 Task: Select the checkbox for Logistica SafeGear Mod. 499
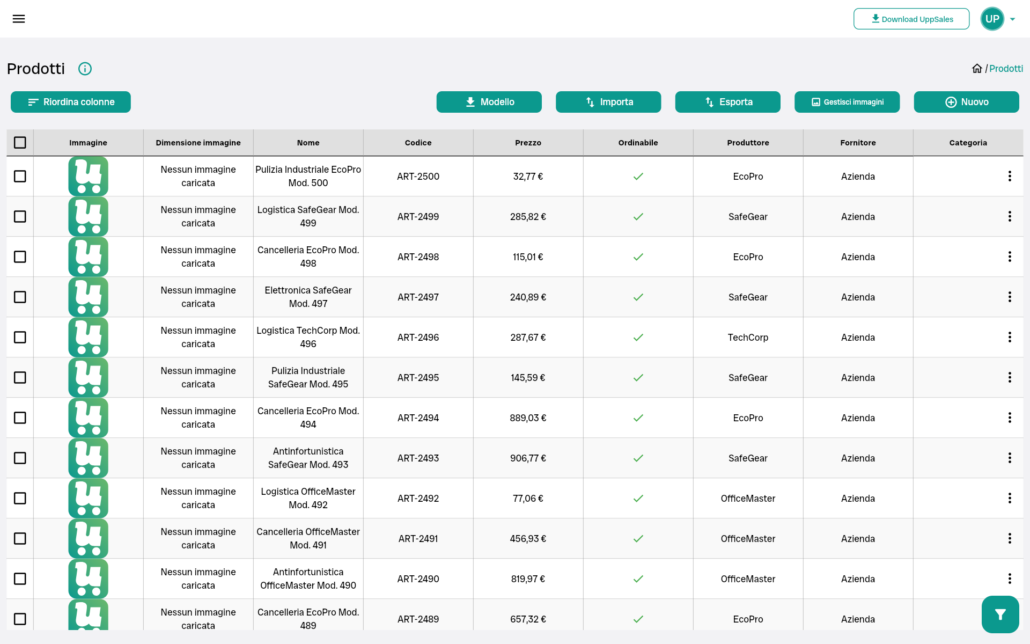(x=19, y=216)
